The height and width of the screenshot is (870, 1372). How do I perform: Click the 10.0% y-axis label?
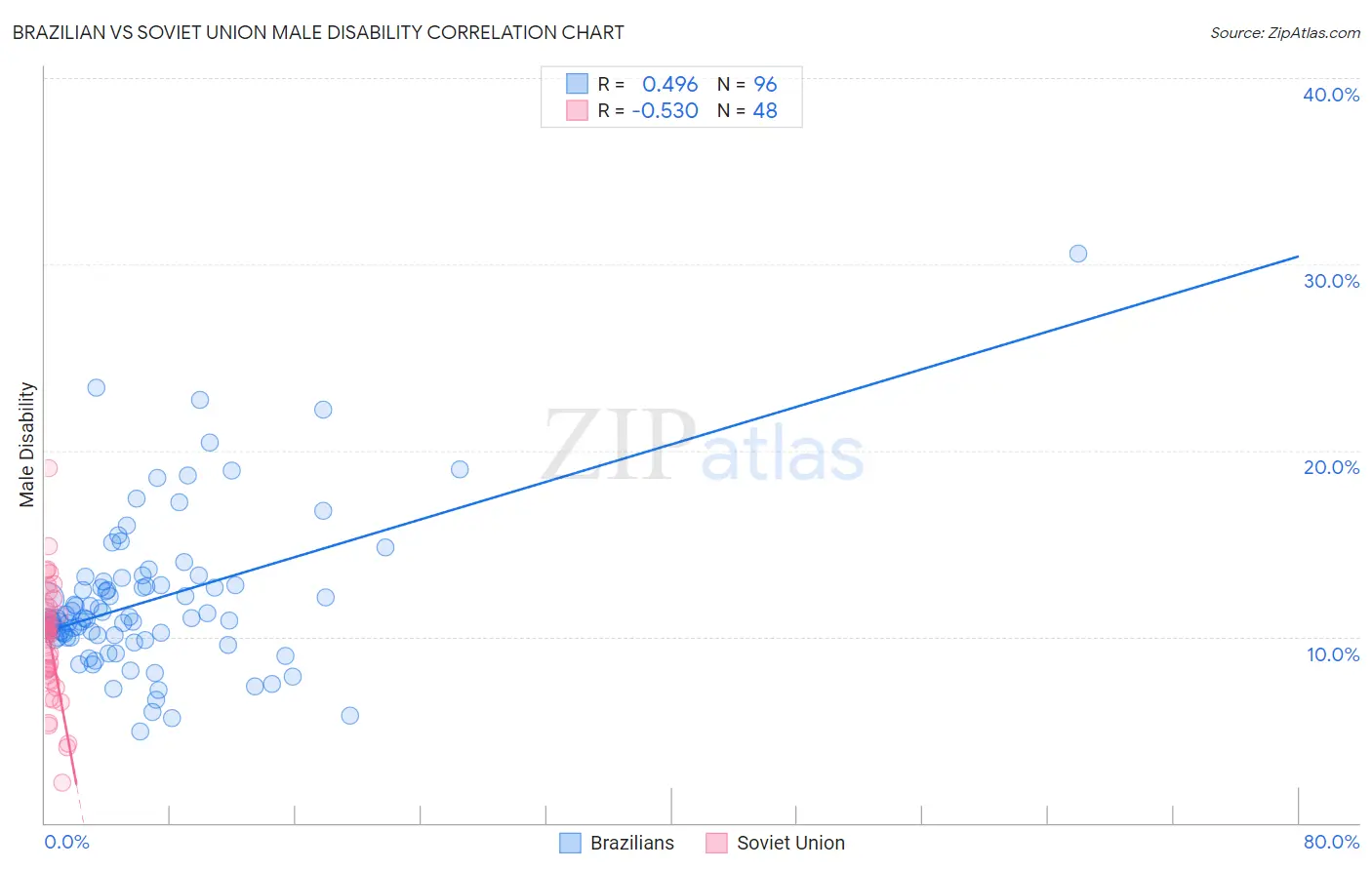[x=1333, y=654]
